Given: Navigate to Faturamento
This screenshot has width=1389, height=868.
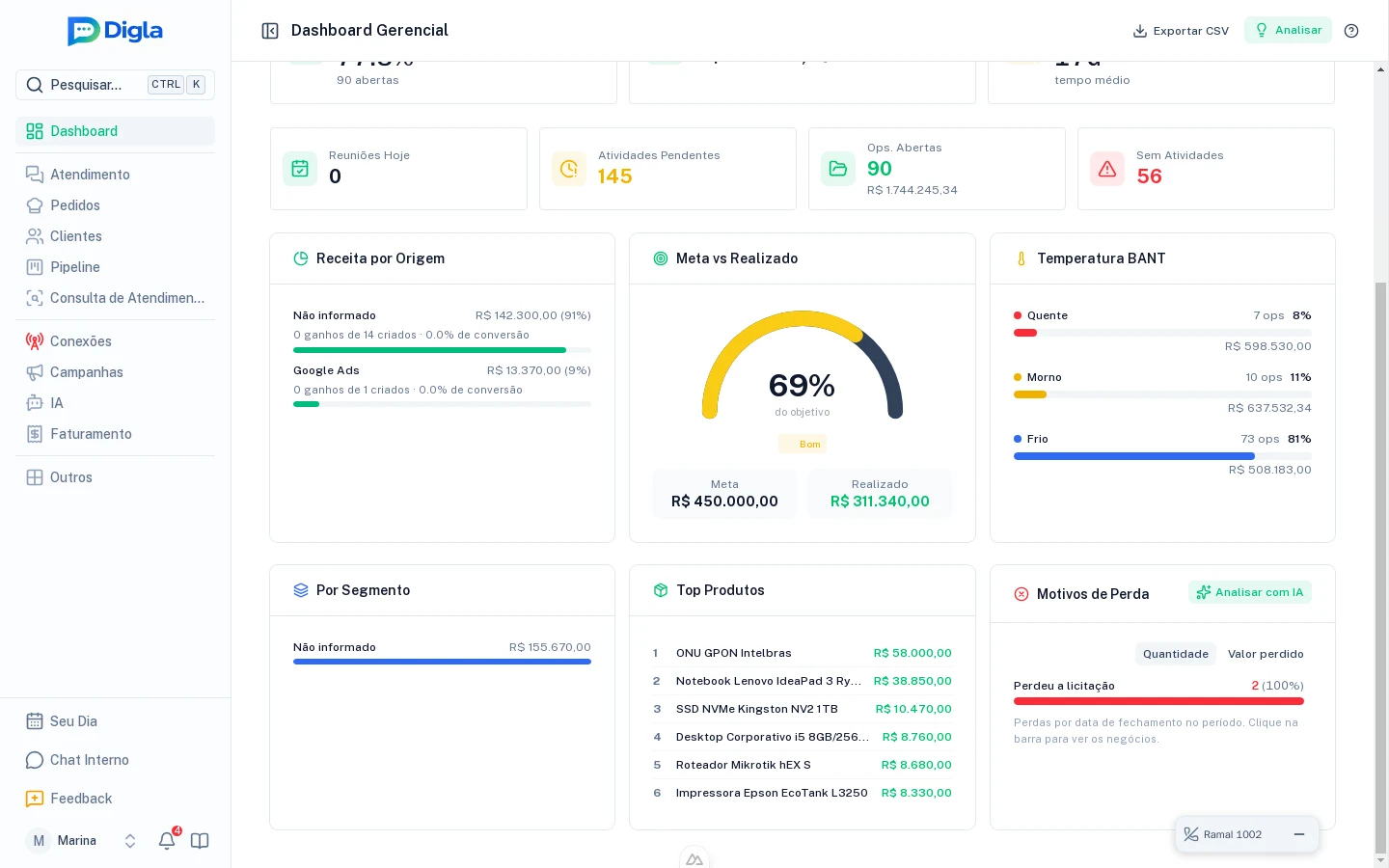Looking at the screenshot, I should 115,434.
